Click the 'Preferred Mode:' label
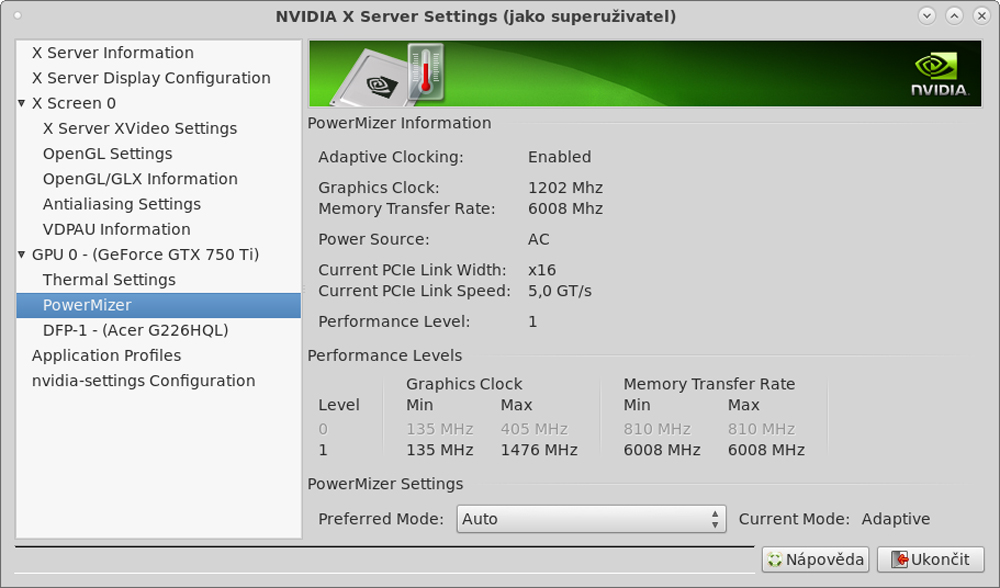Screen dimensions: 1000x588 coord(381,519)
